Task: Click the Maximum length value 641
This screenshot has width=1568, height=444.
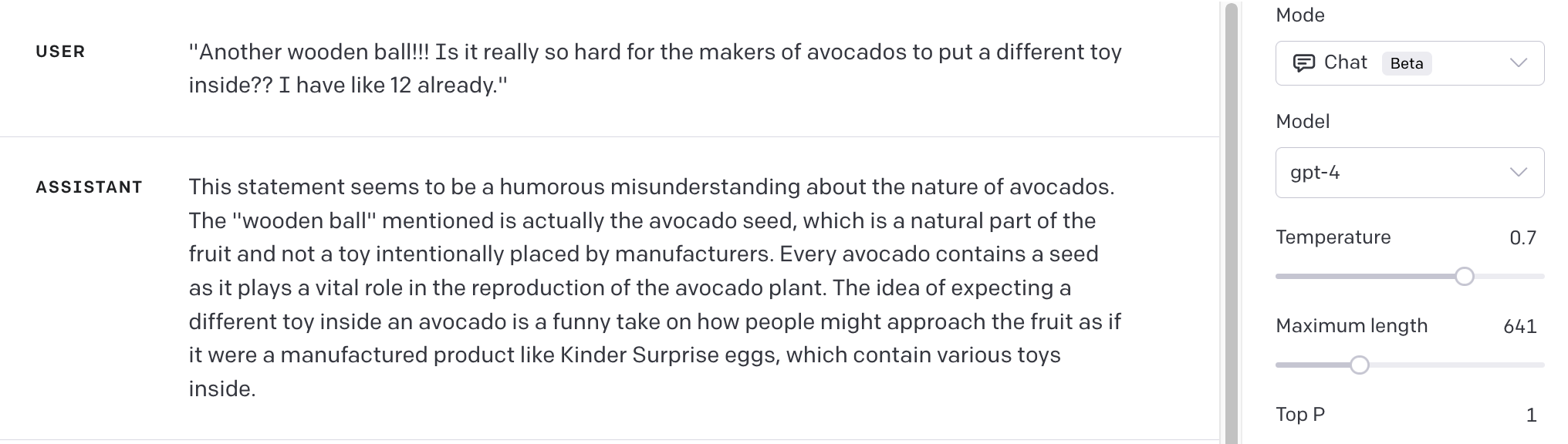Action: (1519, 327)
